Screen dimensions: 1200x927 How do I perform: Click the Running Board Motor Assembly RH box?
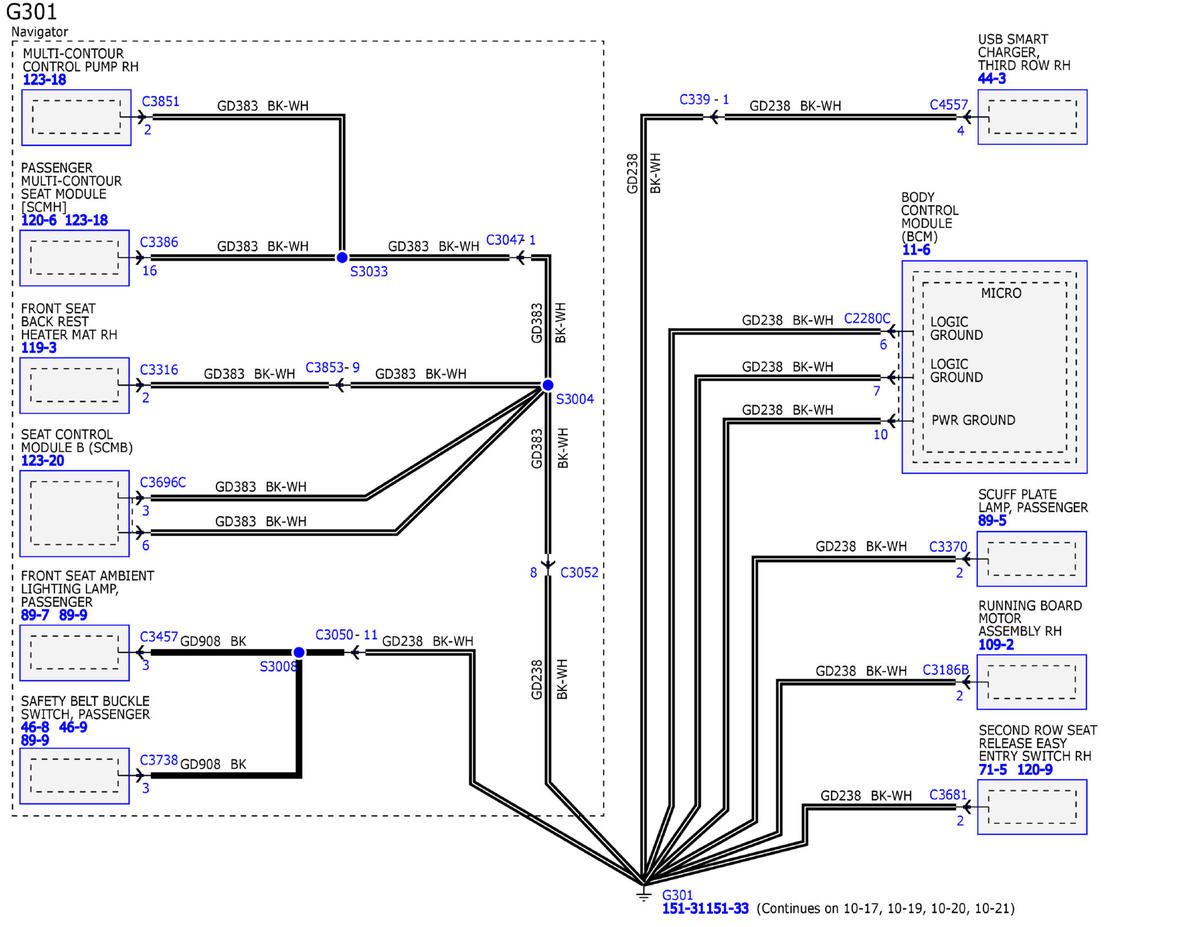pos(1032,682)
